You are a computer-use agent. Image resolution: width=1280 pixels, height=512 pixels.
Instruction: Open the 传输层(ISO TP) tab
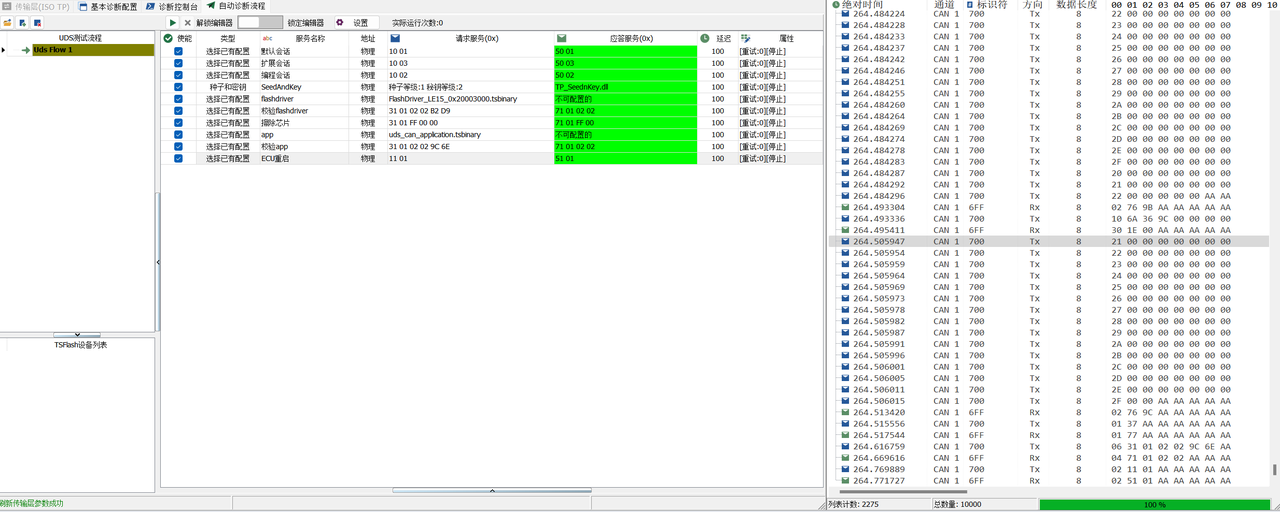(x=36, y=6)
